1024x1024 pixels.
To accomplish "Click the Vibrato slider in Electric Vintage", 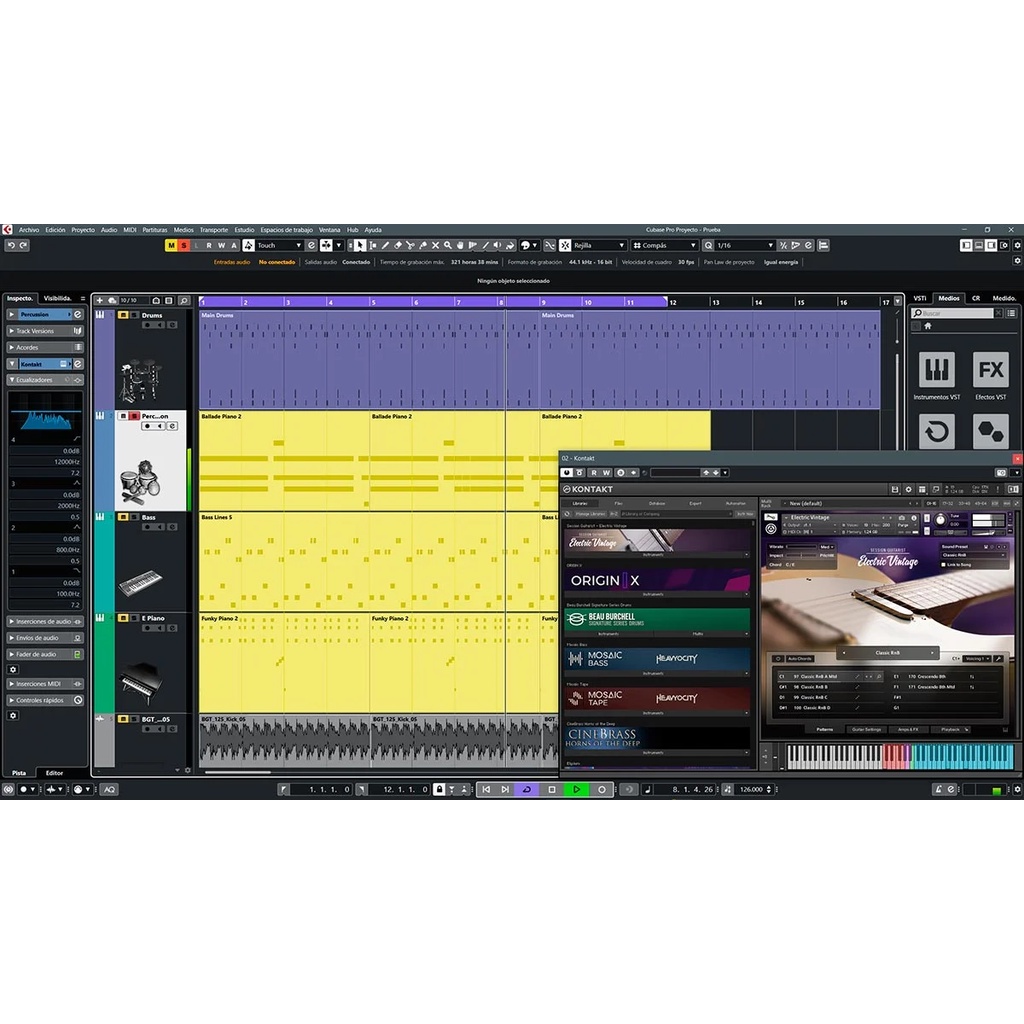I will (801, 547).
